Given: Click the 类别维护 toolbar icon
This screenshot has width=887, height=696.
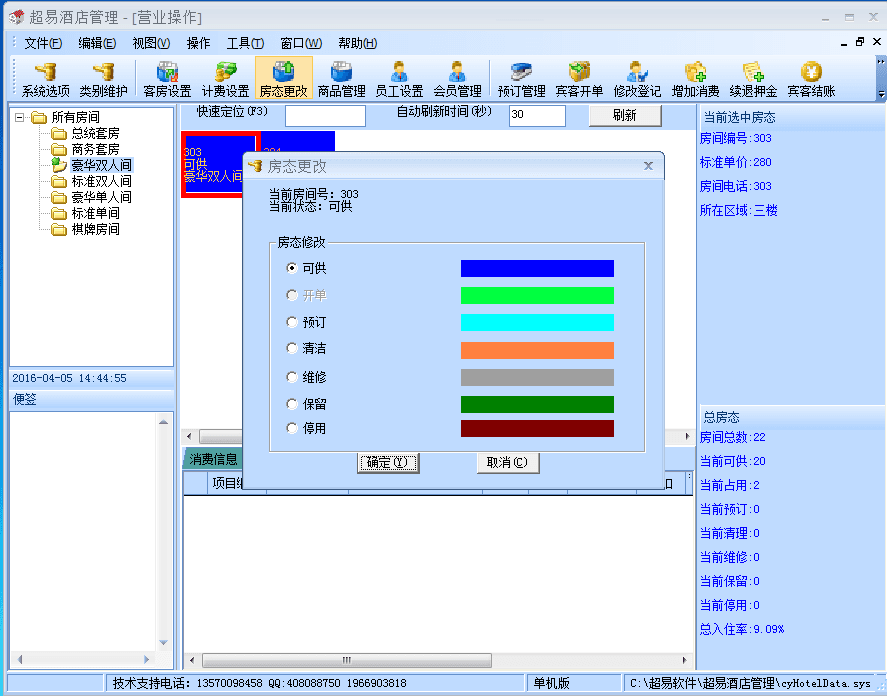Looking at the screenshot, I should (103, 79).
